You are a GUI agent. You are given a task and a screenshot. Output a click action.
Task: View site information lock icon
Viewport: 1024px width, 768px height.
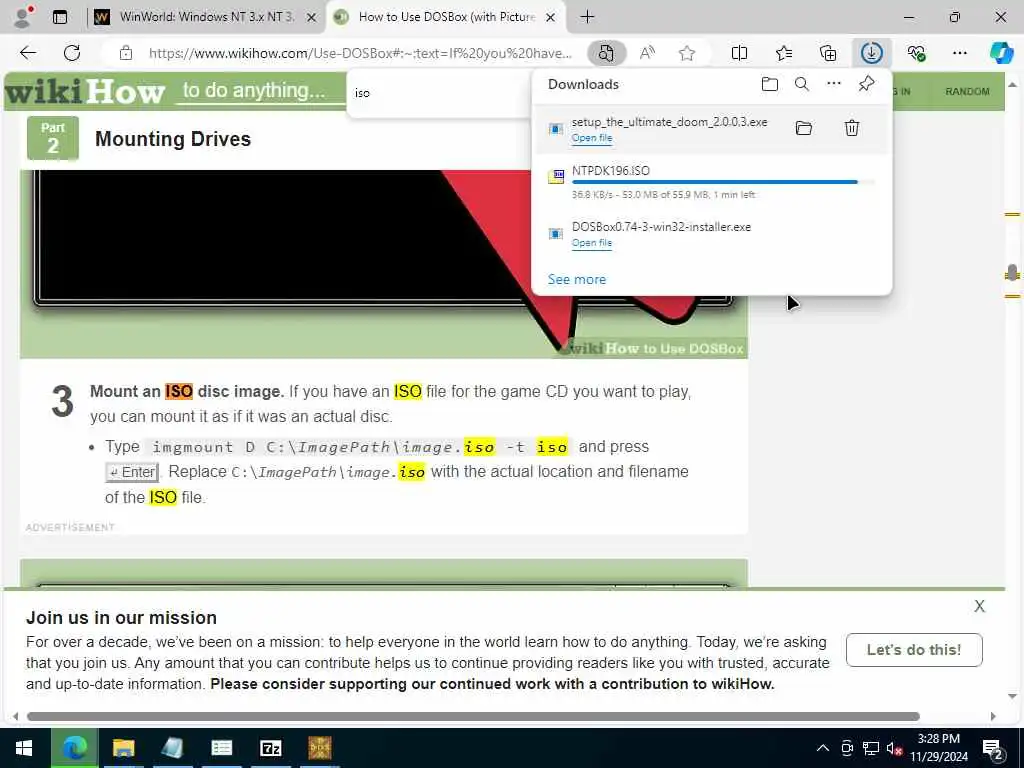coord(126,53)
